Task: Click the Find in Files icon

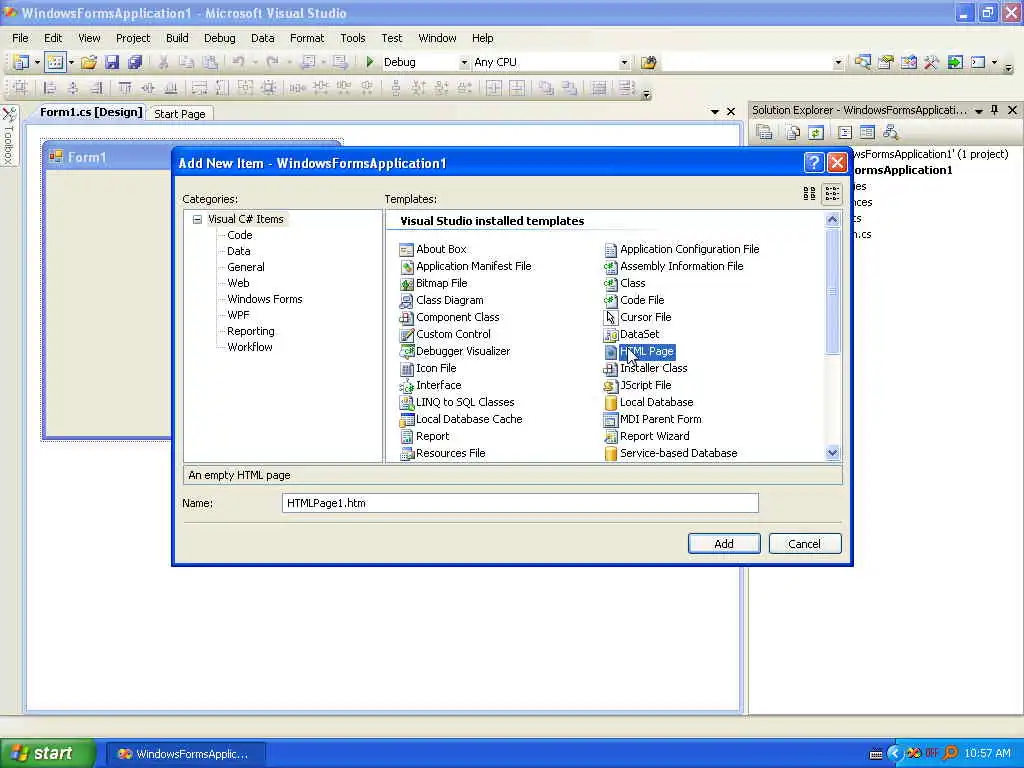Action: (x=648, y=62)
